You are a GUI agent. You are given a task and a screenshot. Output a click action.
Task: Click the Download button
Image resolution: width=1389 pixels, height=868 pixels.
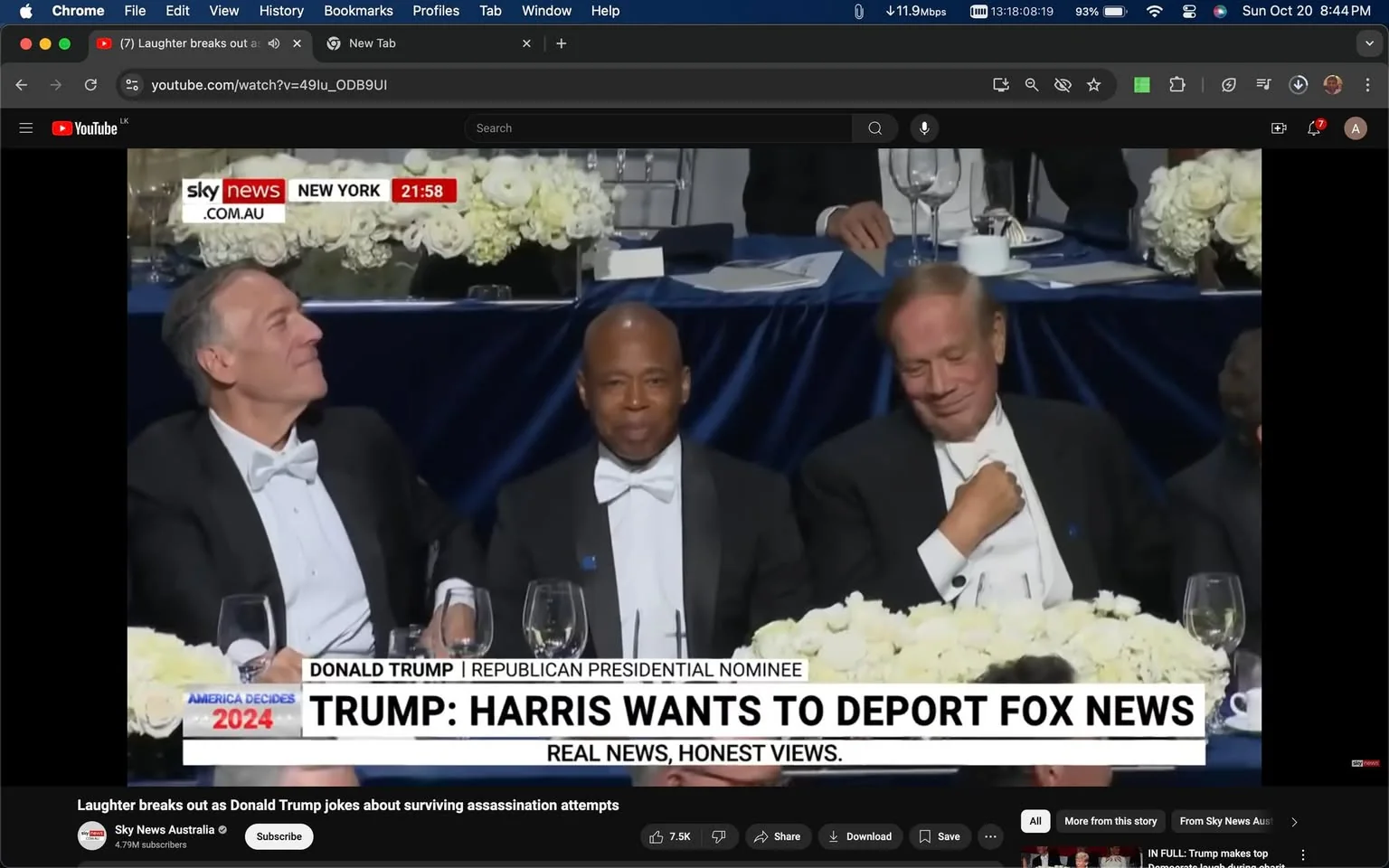click(860, 836)
